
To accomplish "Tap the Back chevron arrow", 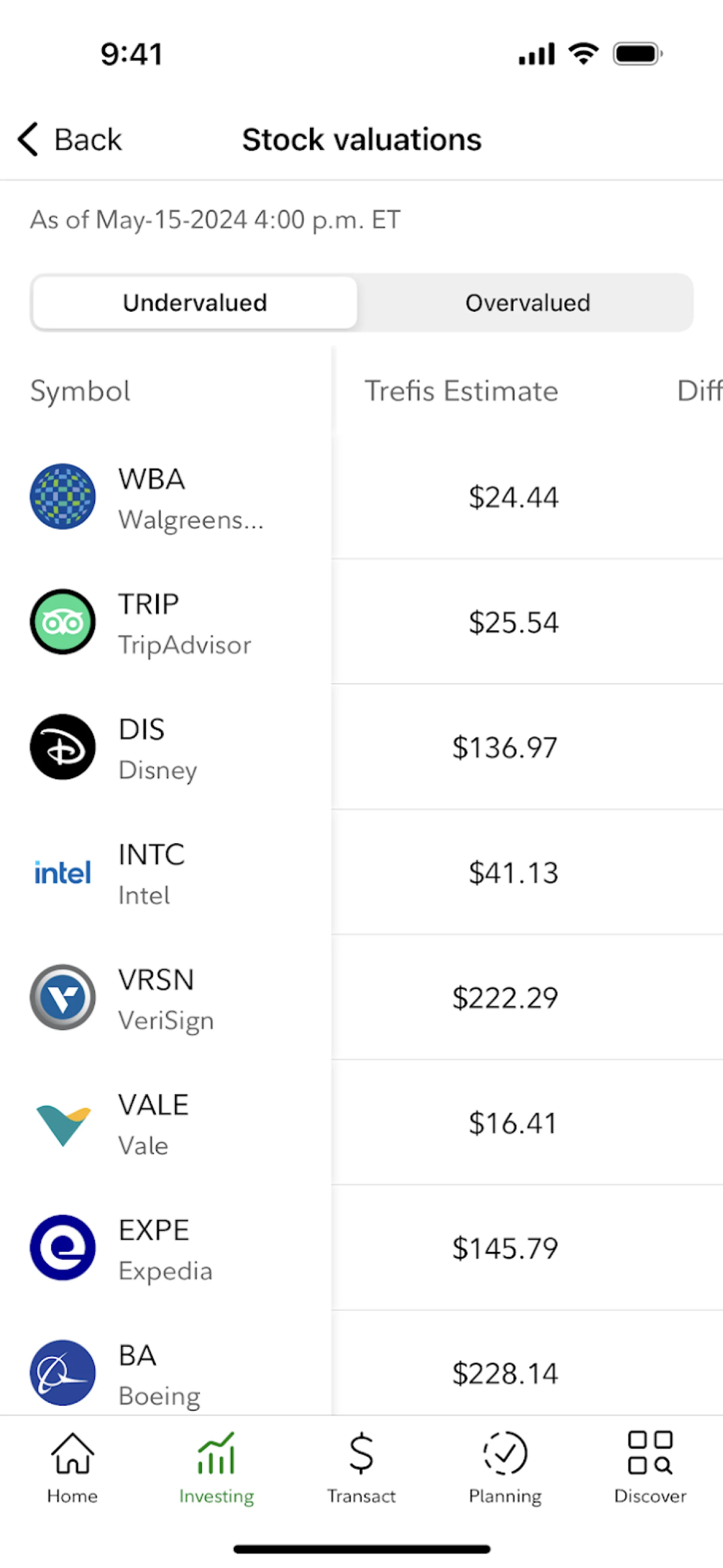I will pos(29,139).
